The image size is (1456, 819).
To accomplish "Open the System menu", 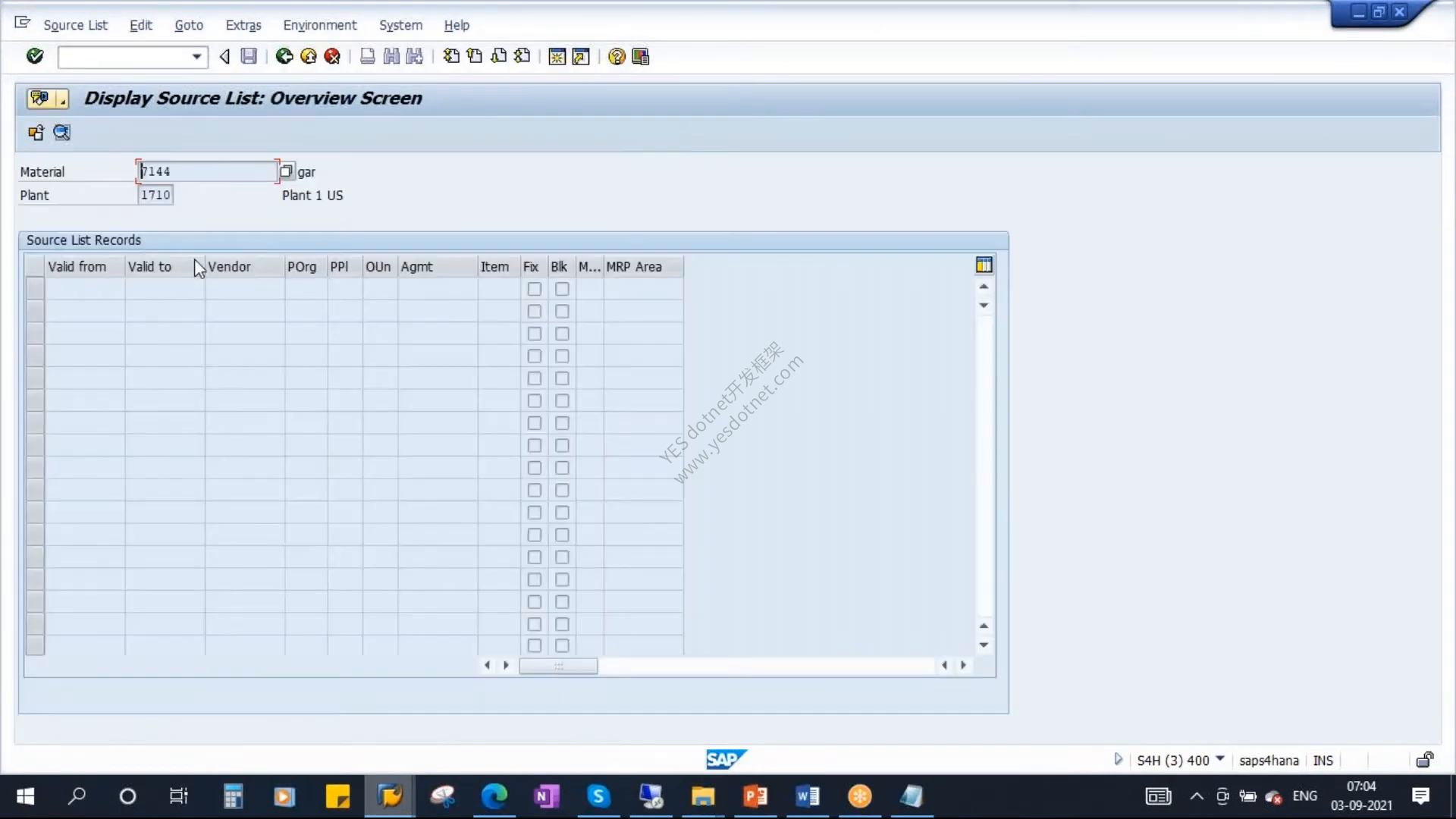I will coord(401,25).
